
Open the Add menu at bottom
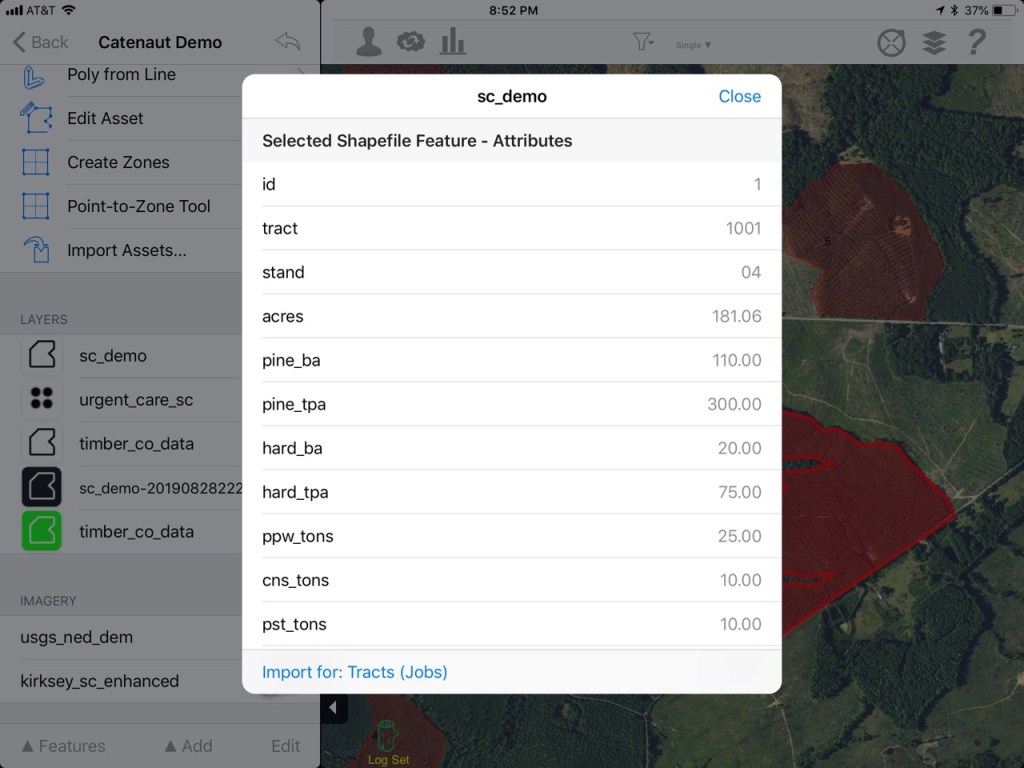click(188, 746)
